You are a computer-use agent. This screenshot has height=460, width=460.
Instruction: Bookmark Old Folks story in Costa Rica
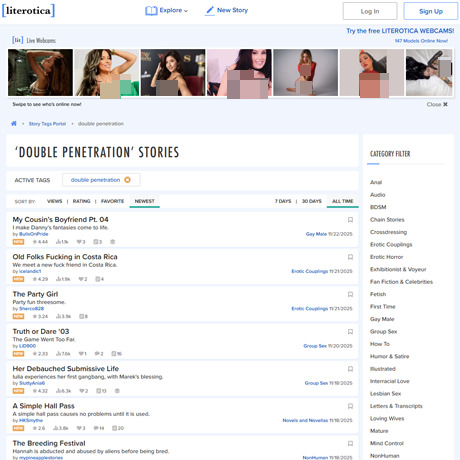350,257
